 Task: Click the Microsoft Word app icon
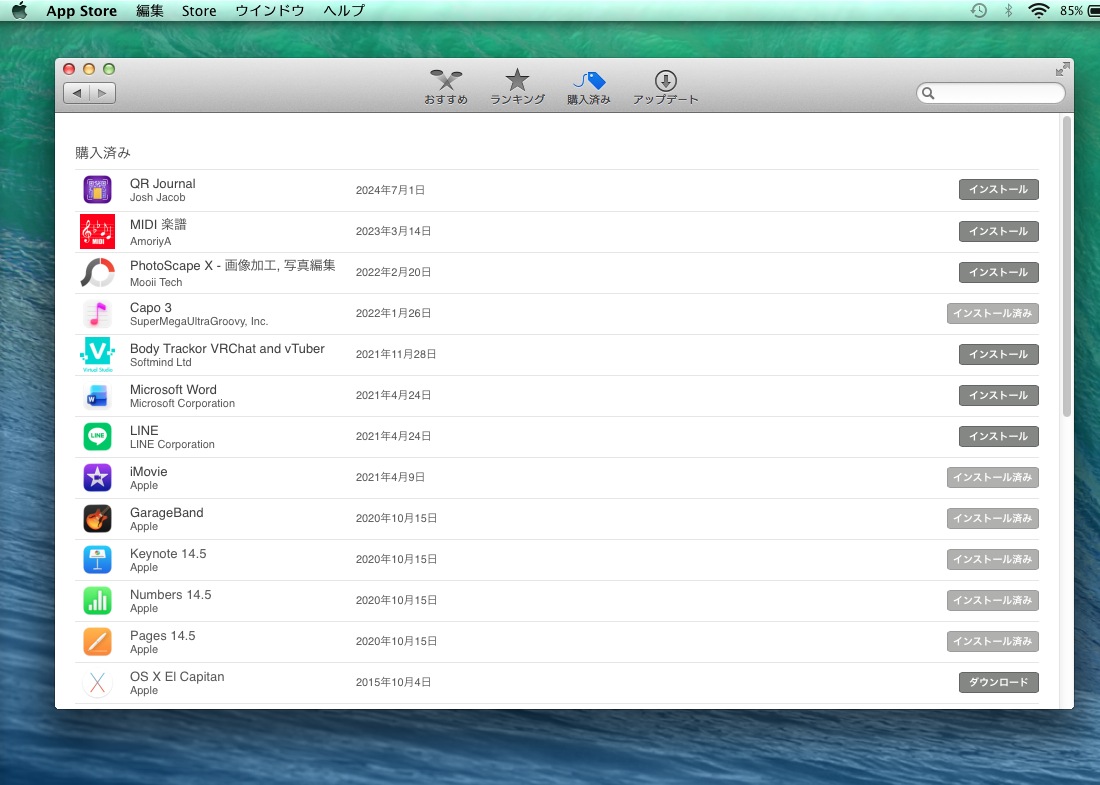(97, 396)
